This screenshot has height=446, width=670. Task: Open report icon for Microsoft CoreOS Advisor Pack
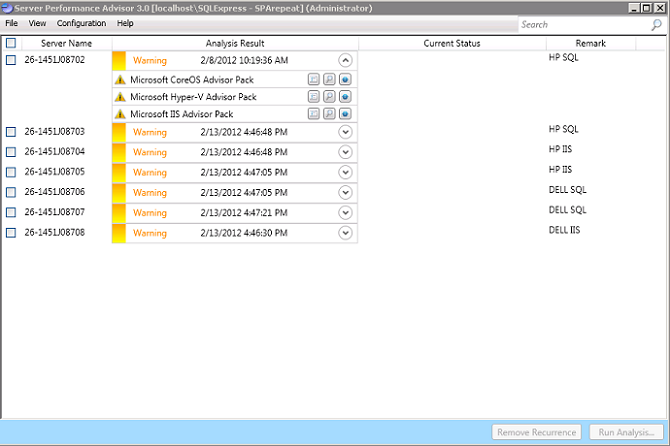tap(314, 79)
